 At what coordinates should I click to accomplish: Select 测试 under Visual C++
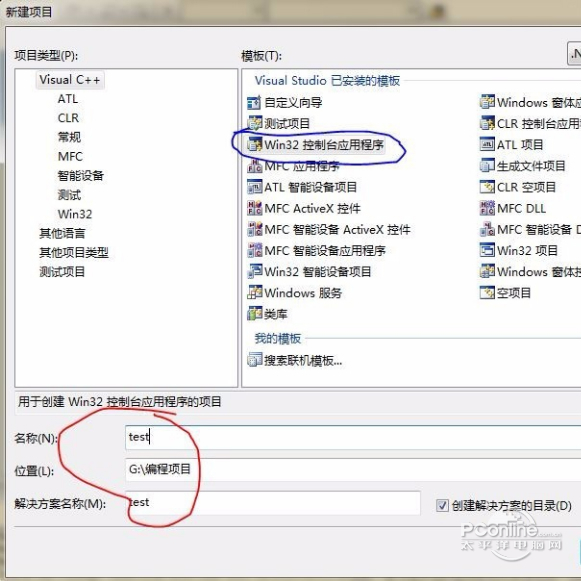coord(69,195)
